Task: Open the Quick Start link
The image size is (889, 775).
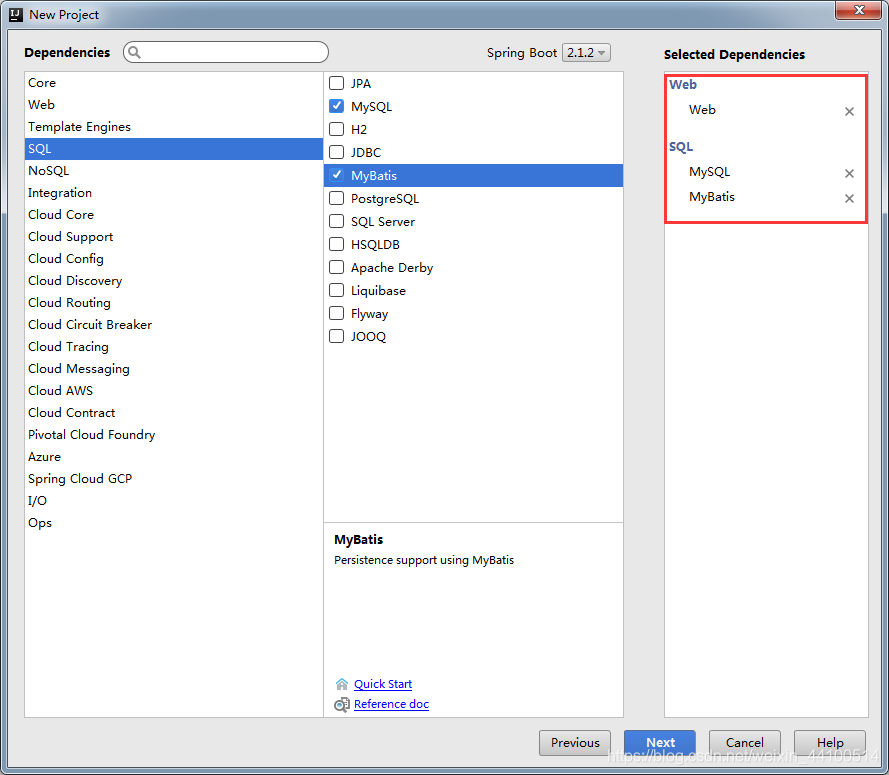Action: pos(383,684)
